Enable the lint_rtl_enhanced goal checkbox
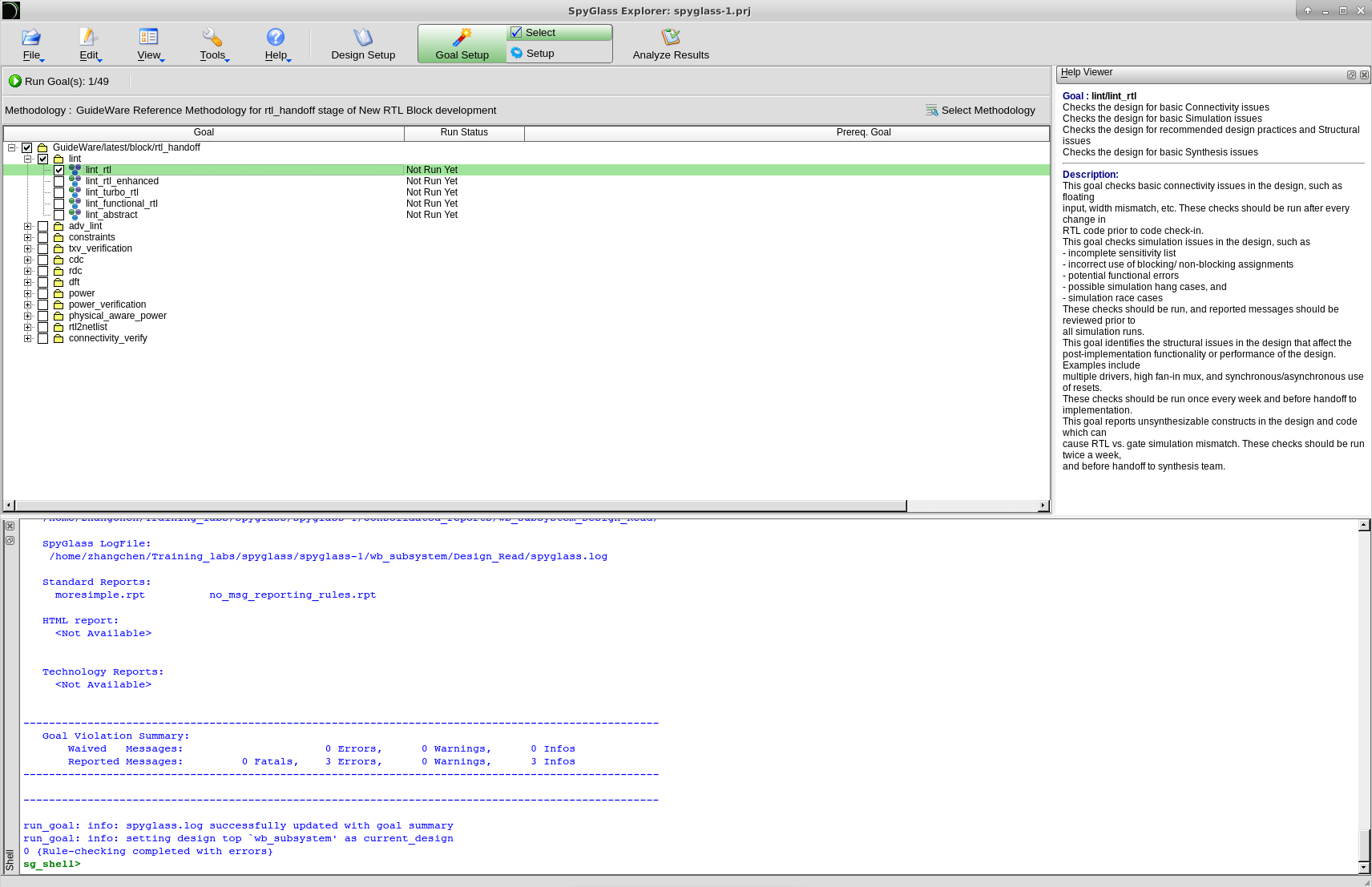1372x887 pixels. coord(59,181)
